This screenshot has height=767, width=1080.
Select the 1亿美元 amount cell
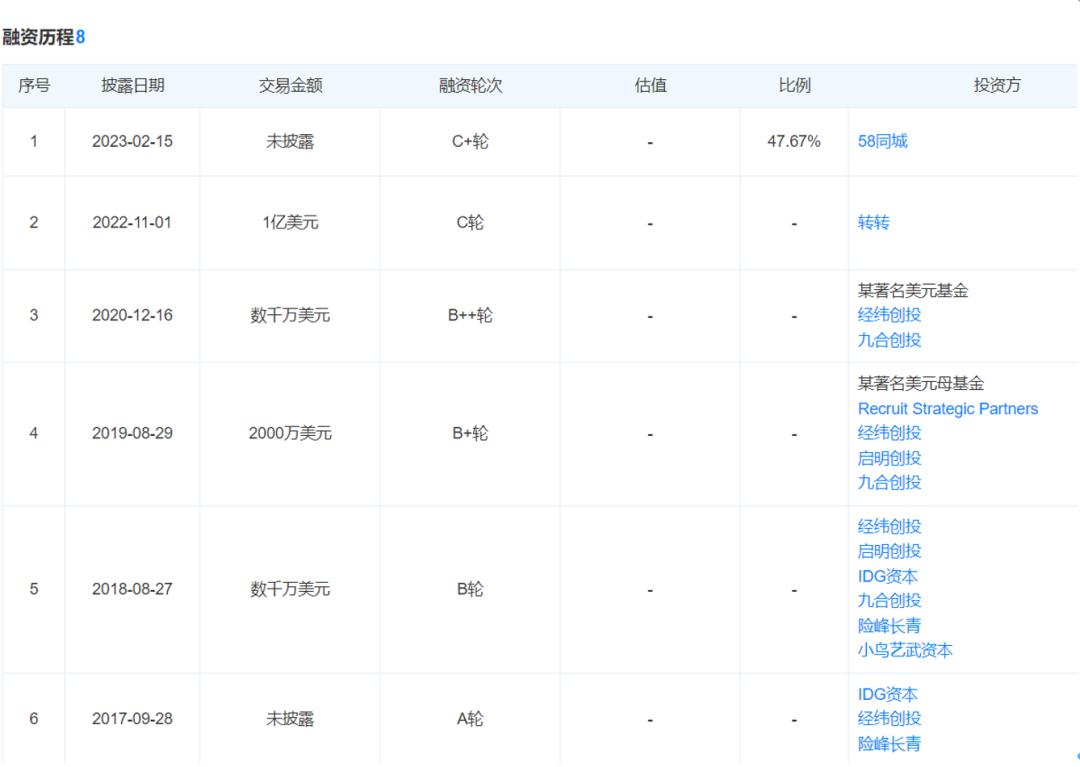[x=290, y=222]
